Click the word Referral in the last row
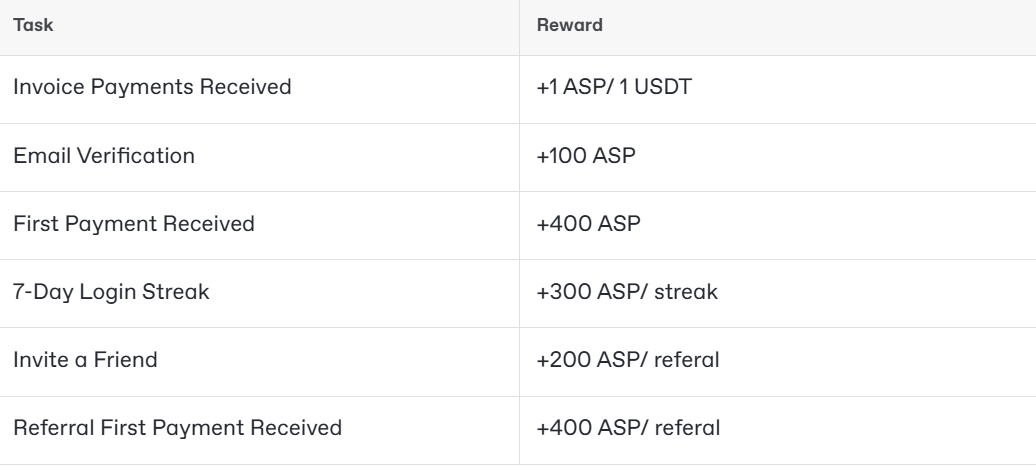This screenshot has width=1036, height=466. click(x=48, y=428)
